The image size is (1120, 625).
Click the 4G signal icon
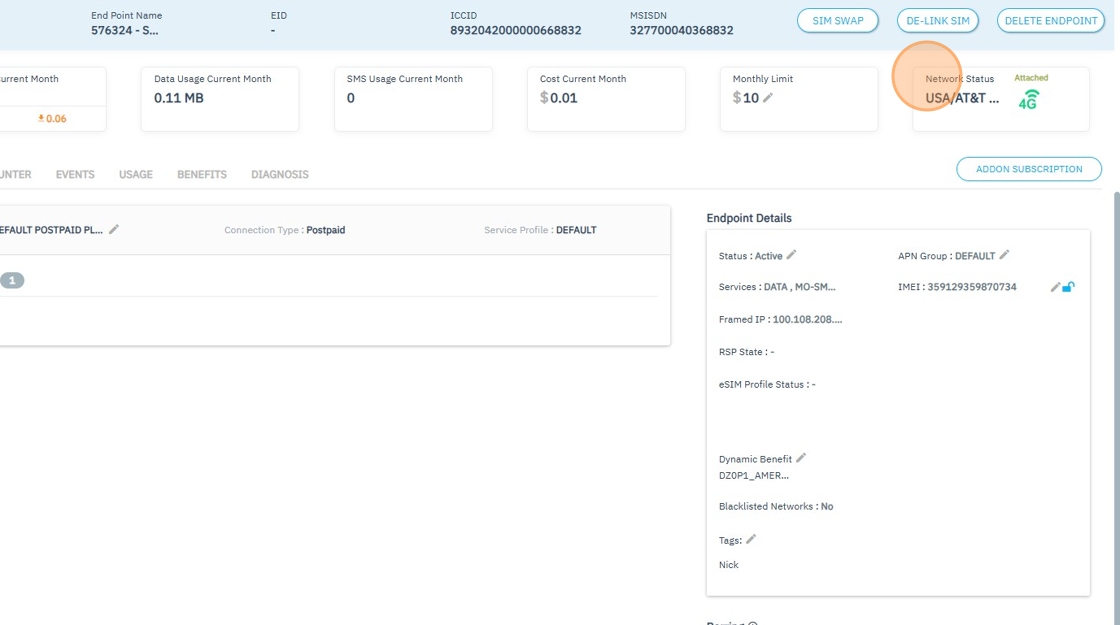(x=1028, y=99)
